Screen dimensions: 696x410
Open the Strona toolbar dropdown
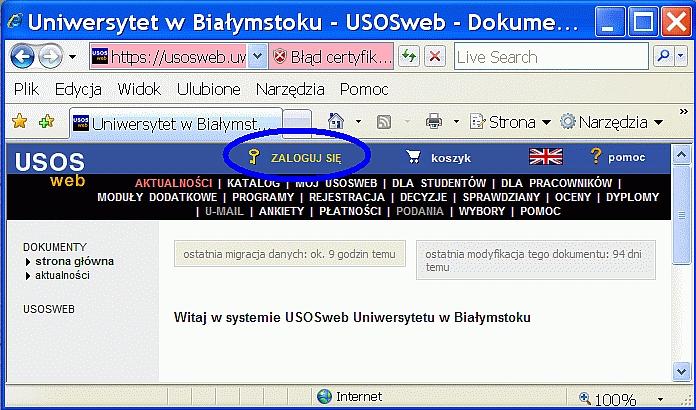(510, 122)
